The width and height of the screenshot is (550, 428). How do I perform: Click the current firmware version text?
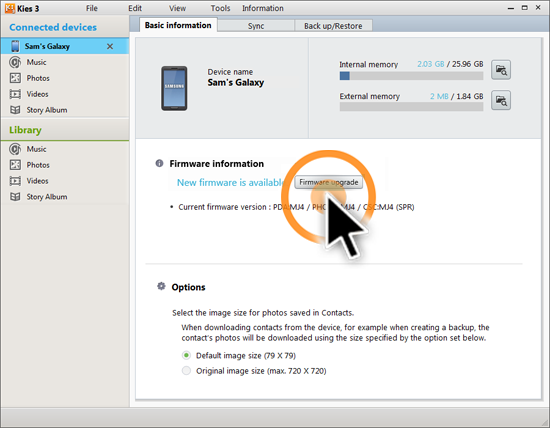coord(296,207)
